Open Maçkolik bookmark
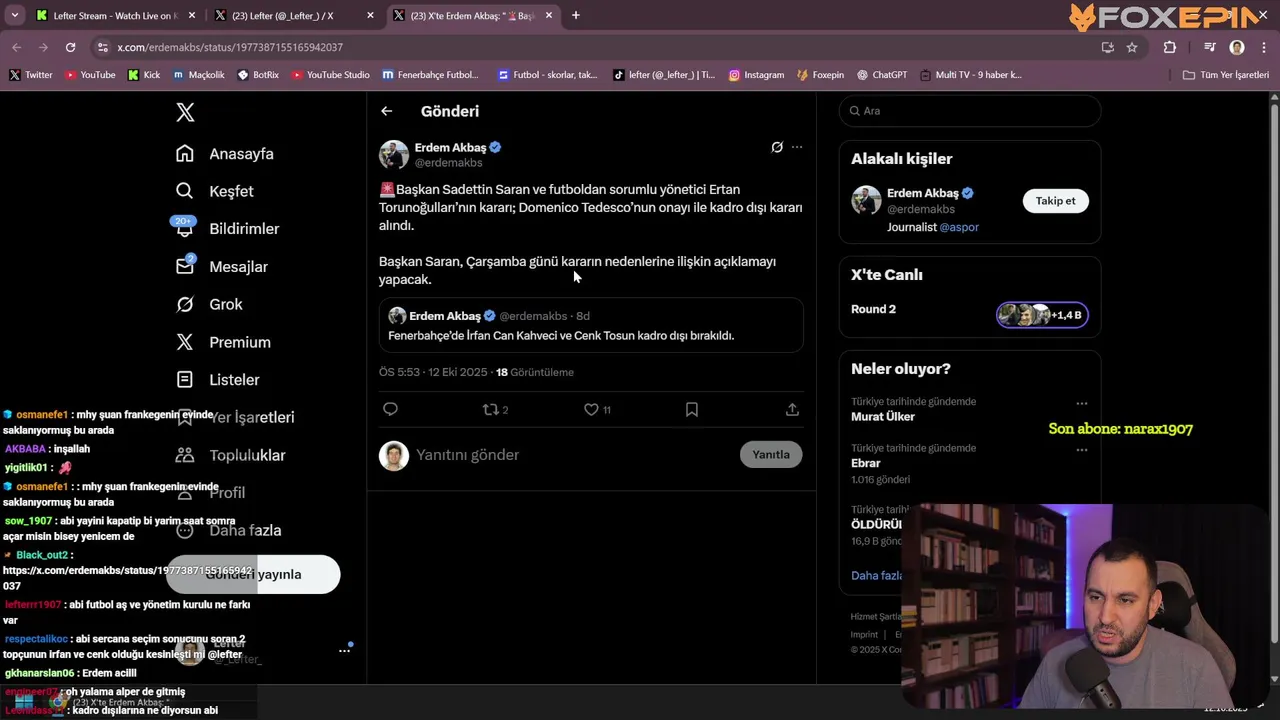 (199, 75)
